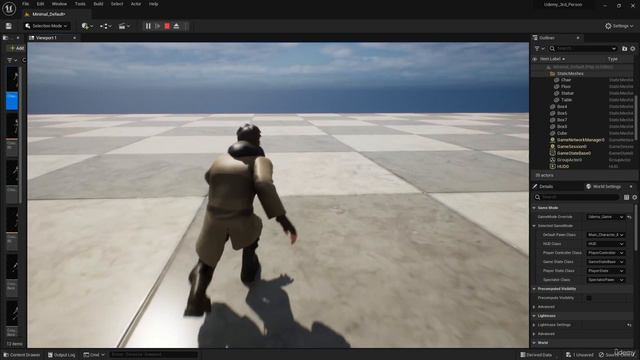Screen dimensions: 640x360
Task: Create new folder in the Outliner
Action: click(x=624, y=49)
